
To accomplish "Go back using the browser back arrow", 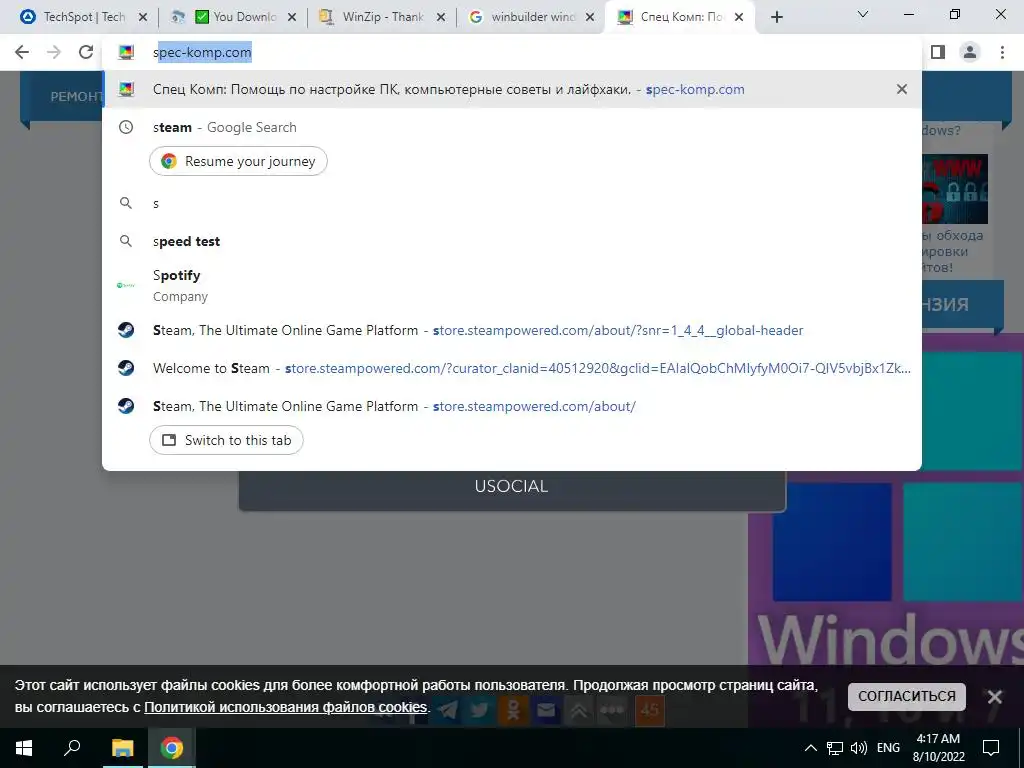I will click(22, 52).
